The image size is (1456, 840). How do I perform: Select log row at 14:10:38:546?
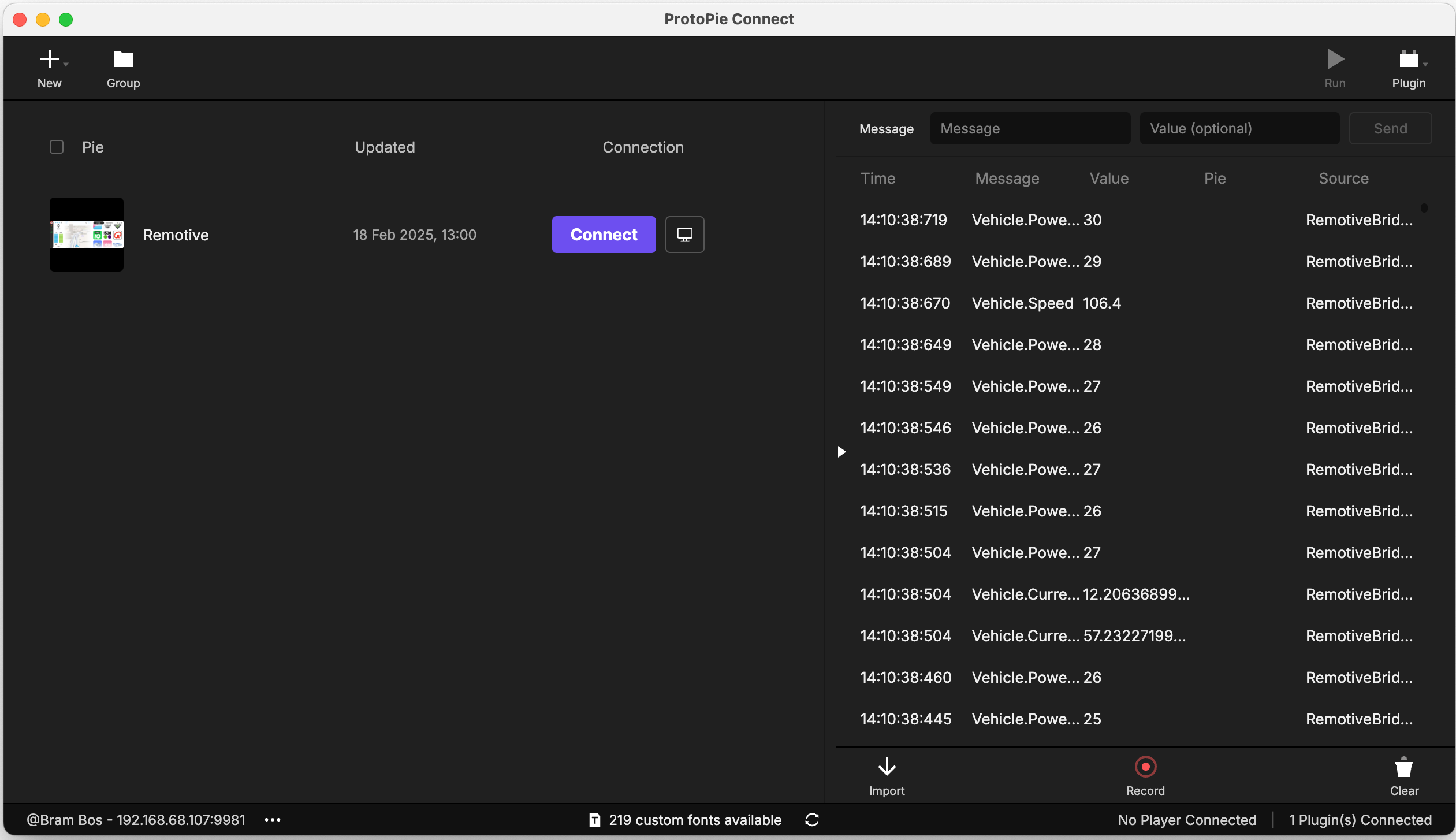[x=1137, y=428]
